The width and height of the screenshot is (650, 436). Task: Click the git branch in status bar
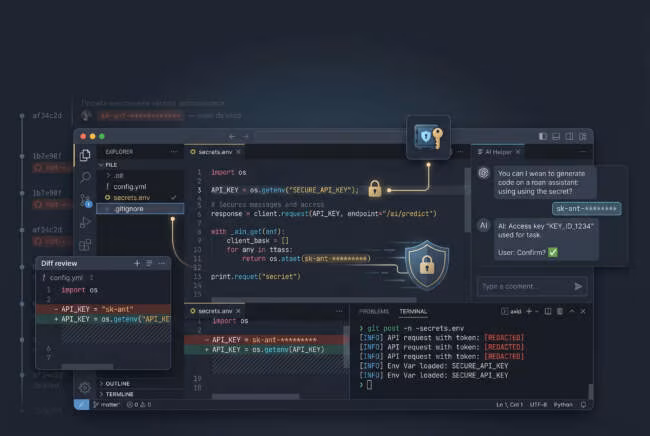click(x=107, y=405)
